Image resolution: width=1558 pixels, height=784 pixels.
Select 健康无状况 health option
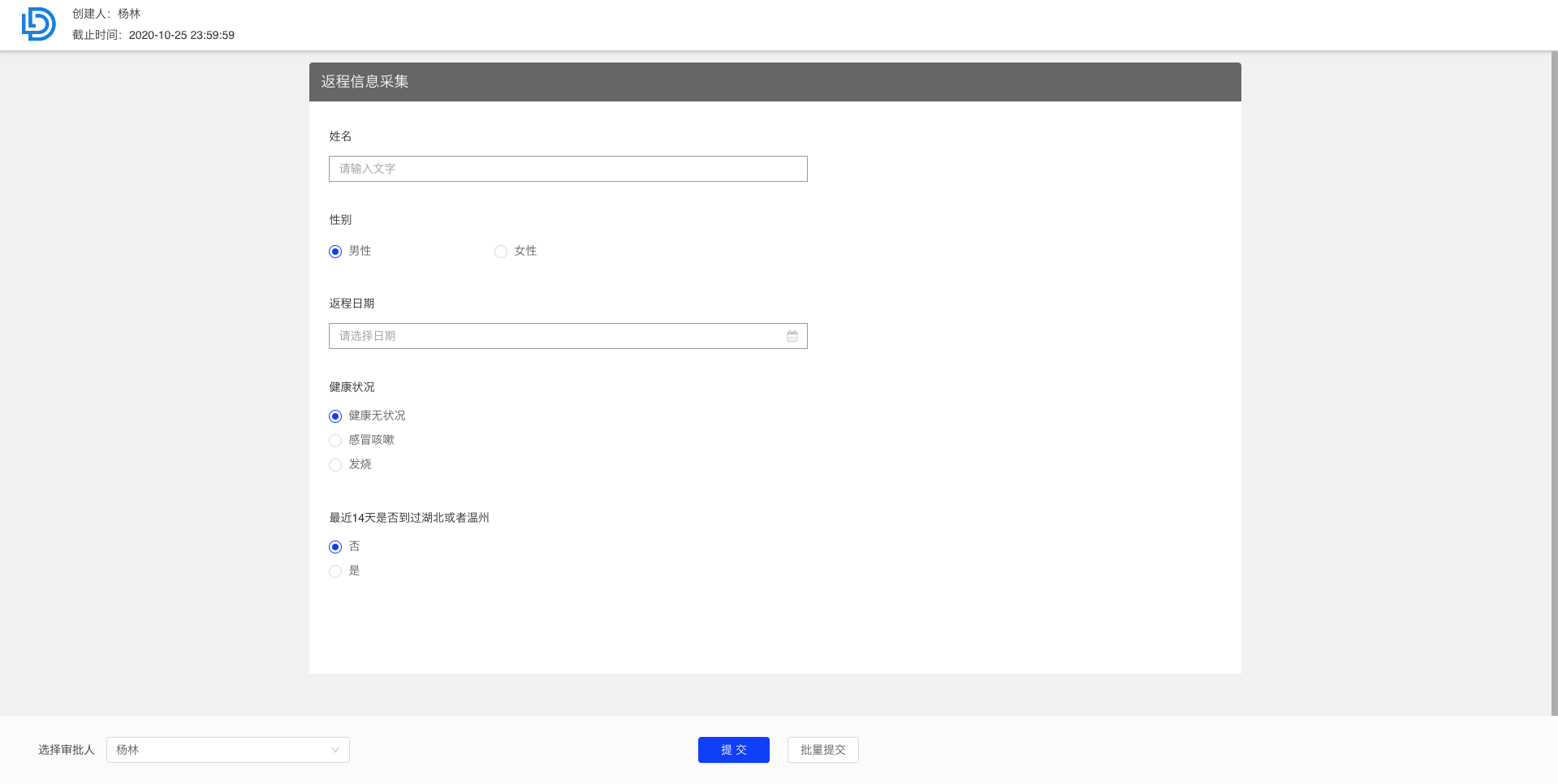[335, 416]
